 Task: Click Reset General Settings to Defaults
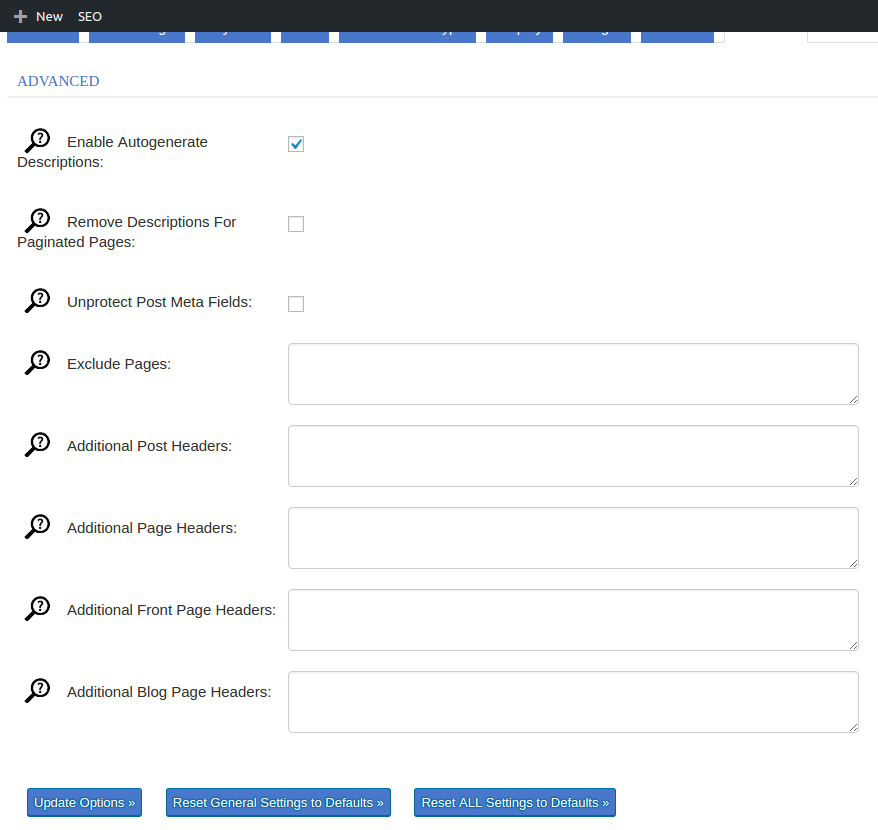coord(278,802)
